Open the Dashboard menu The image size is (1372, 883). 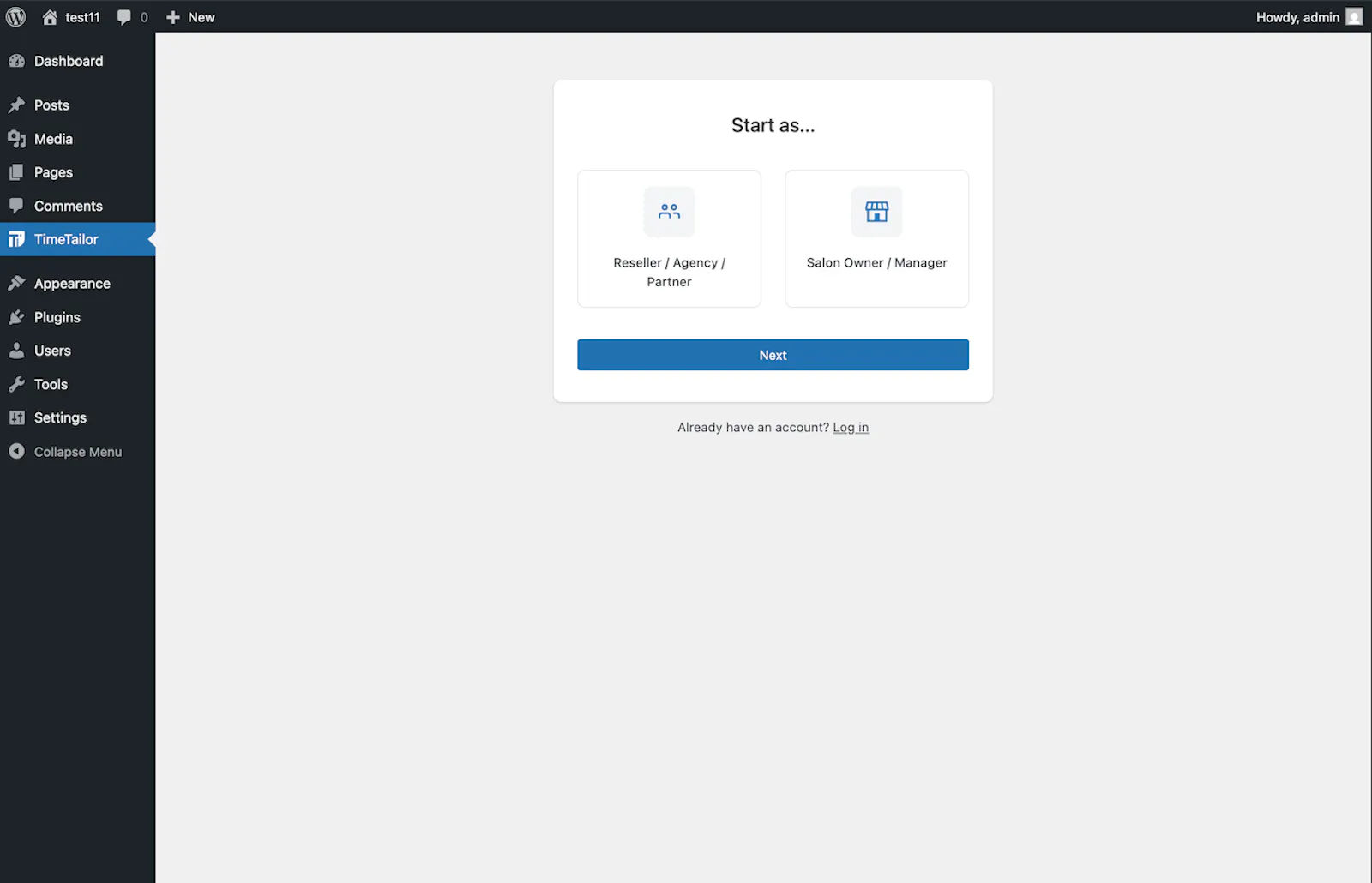pyautogui.click(x=77, y=61)
